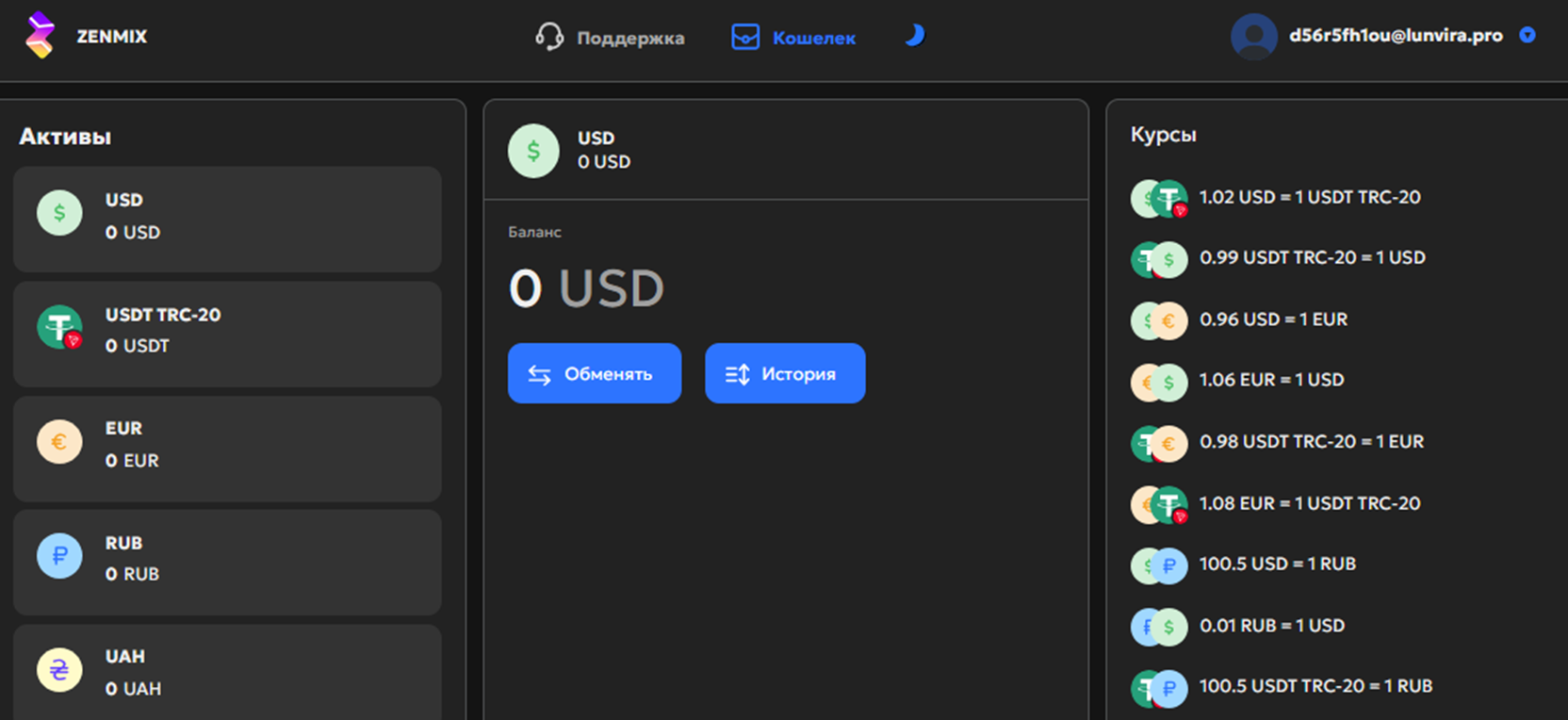Click the ZENMIX brand name
The height and width of the screenshot is (720, 1568).
coord(112,37)
